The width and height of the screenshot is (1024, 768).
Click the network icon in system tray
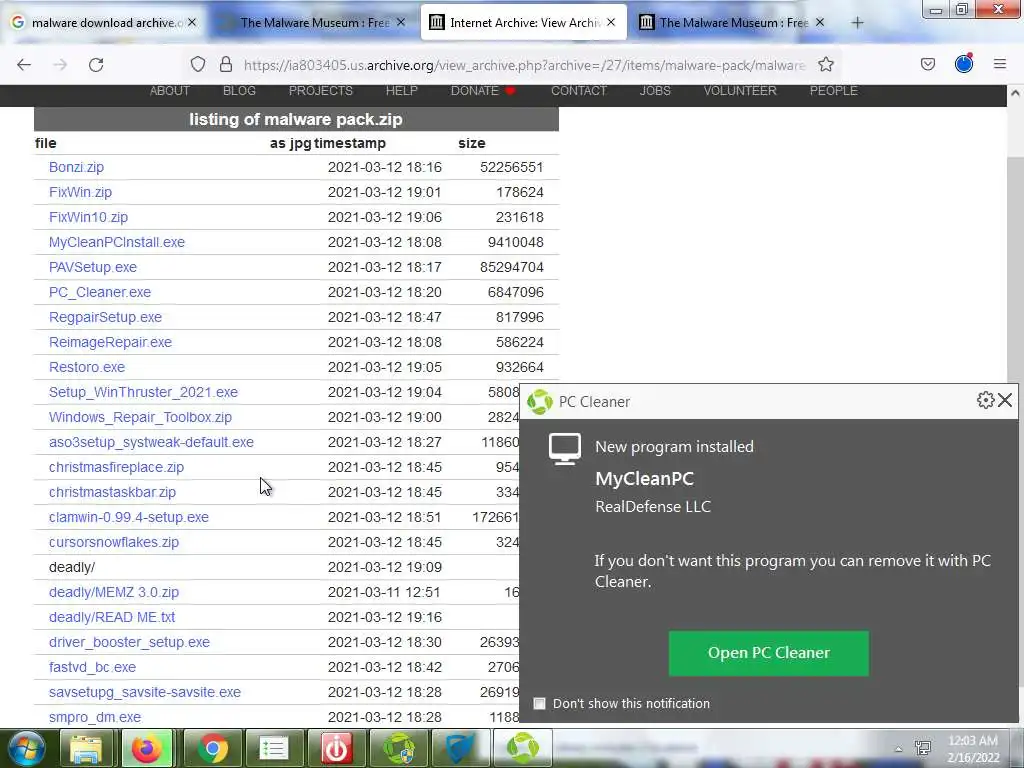(923, 748)
